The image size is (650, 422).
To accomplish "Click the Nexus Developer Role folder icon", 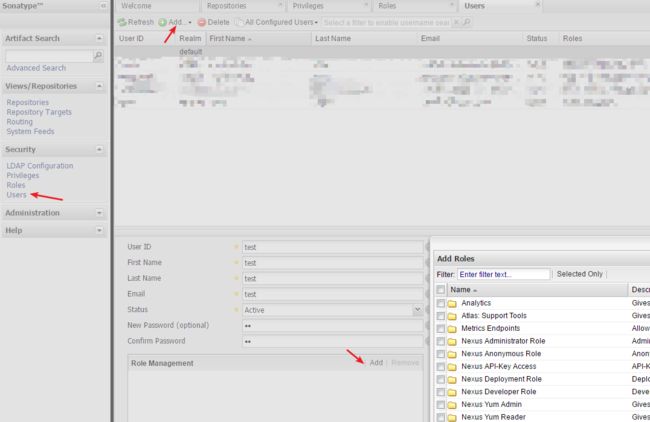I will 452,392.
